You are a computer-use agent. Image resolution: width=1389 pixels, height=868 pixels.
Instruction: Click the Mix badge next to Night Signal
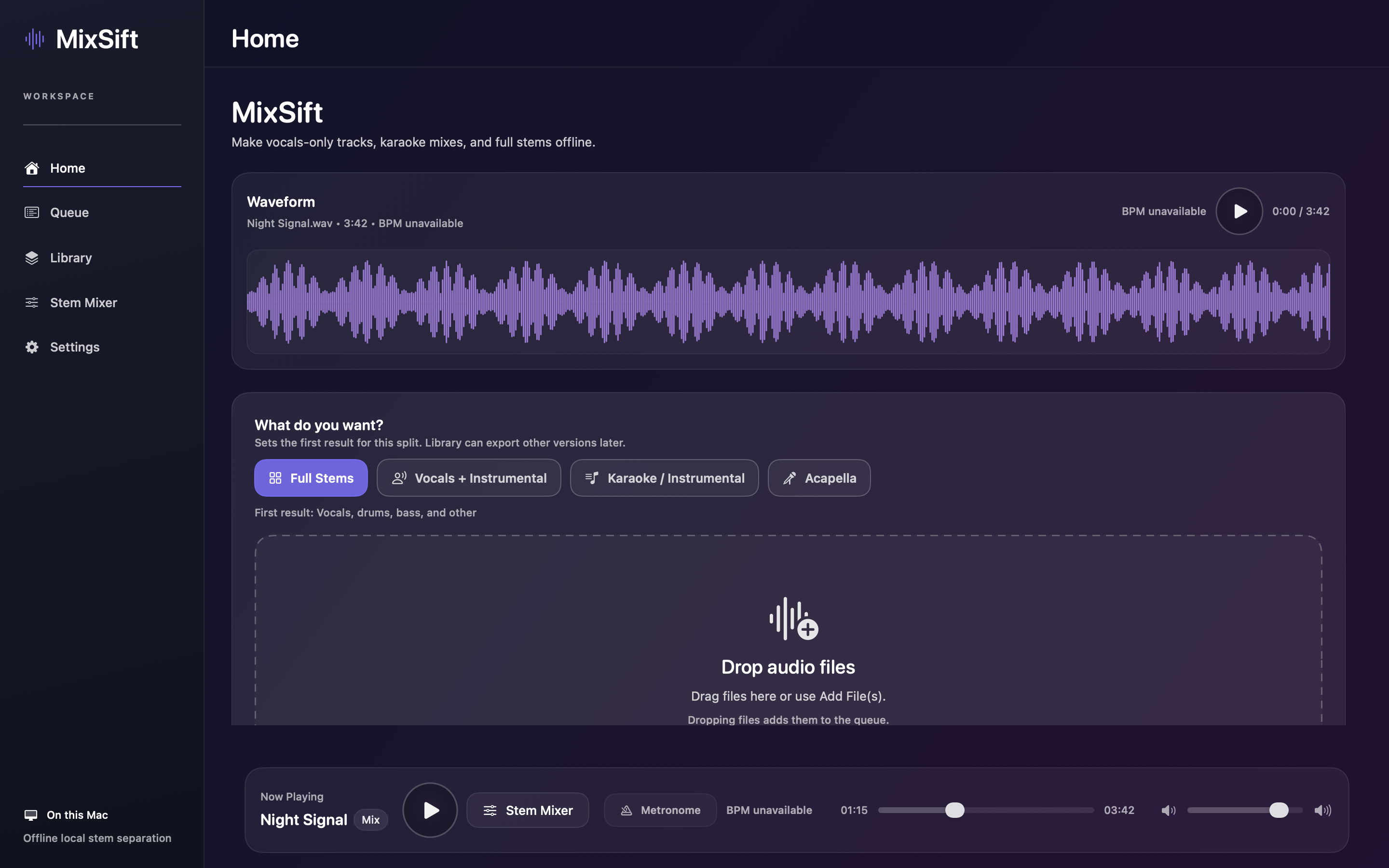coord(371,820)
